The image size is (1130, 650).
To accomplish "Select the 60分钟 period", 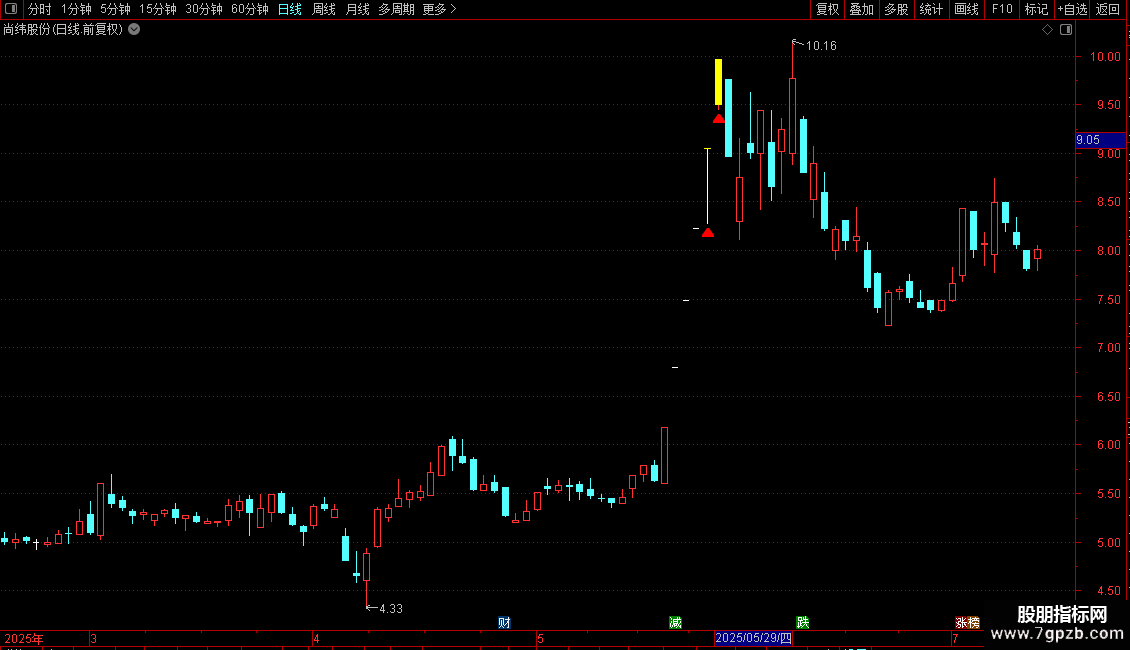I will tap(250, 9).
